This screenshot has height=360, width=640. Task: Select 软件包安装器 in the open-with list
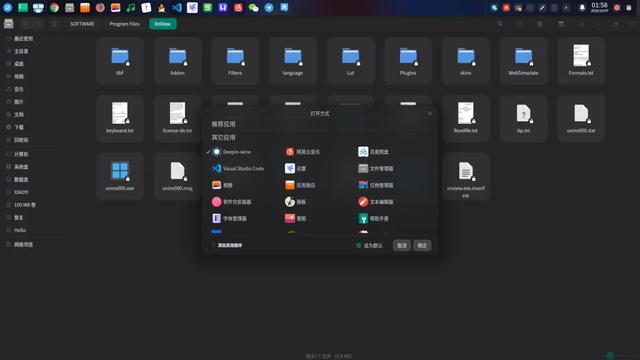[x=231, y=202]
